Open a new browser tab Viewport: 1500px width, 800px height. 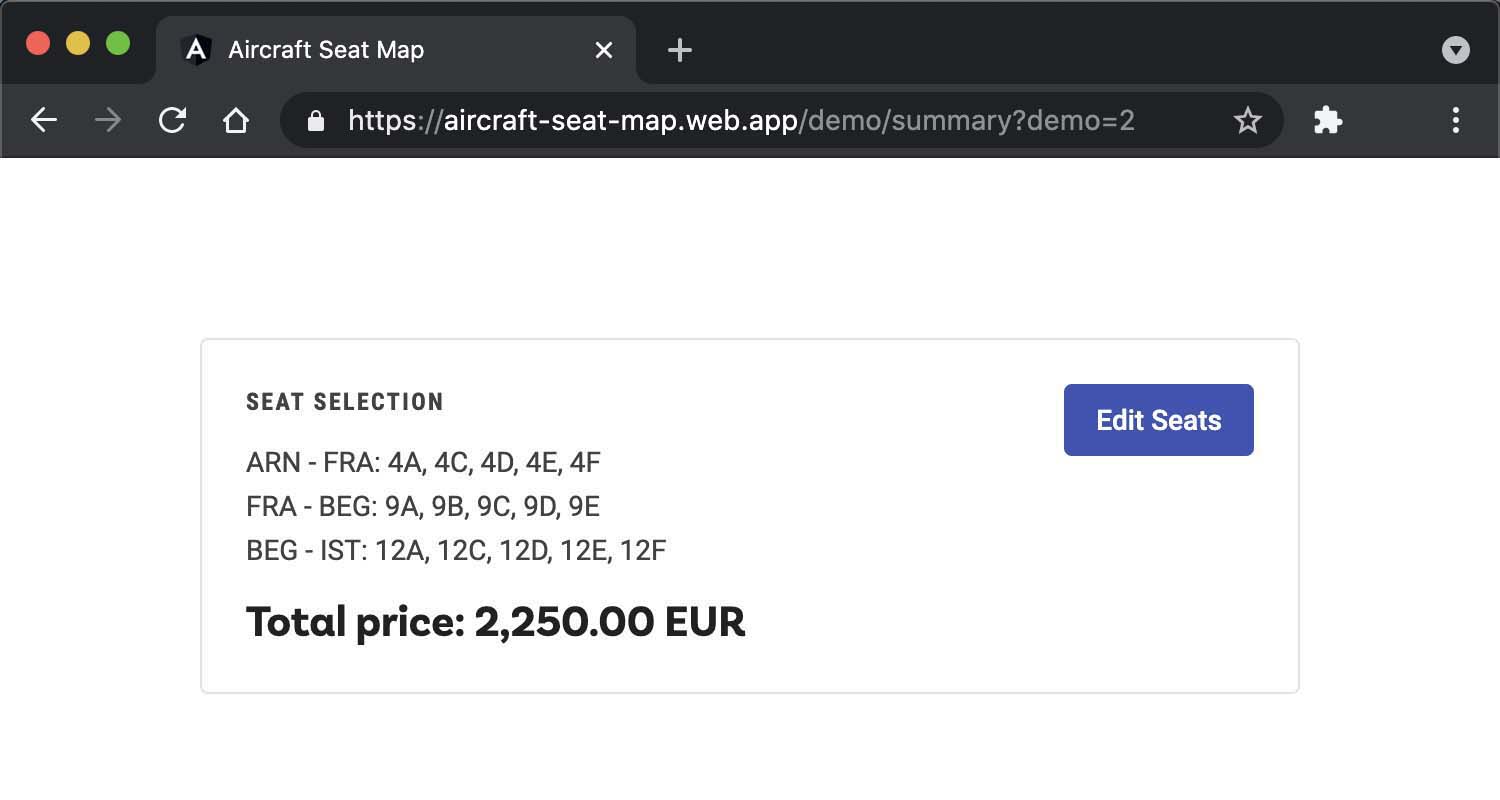(x=679, y=50)
